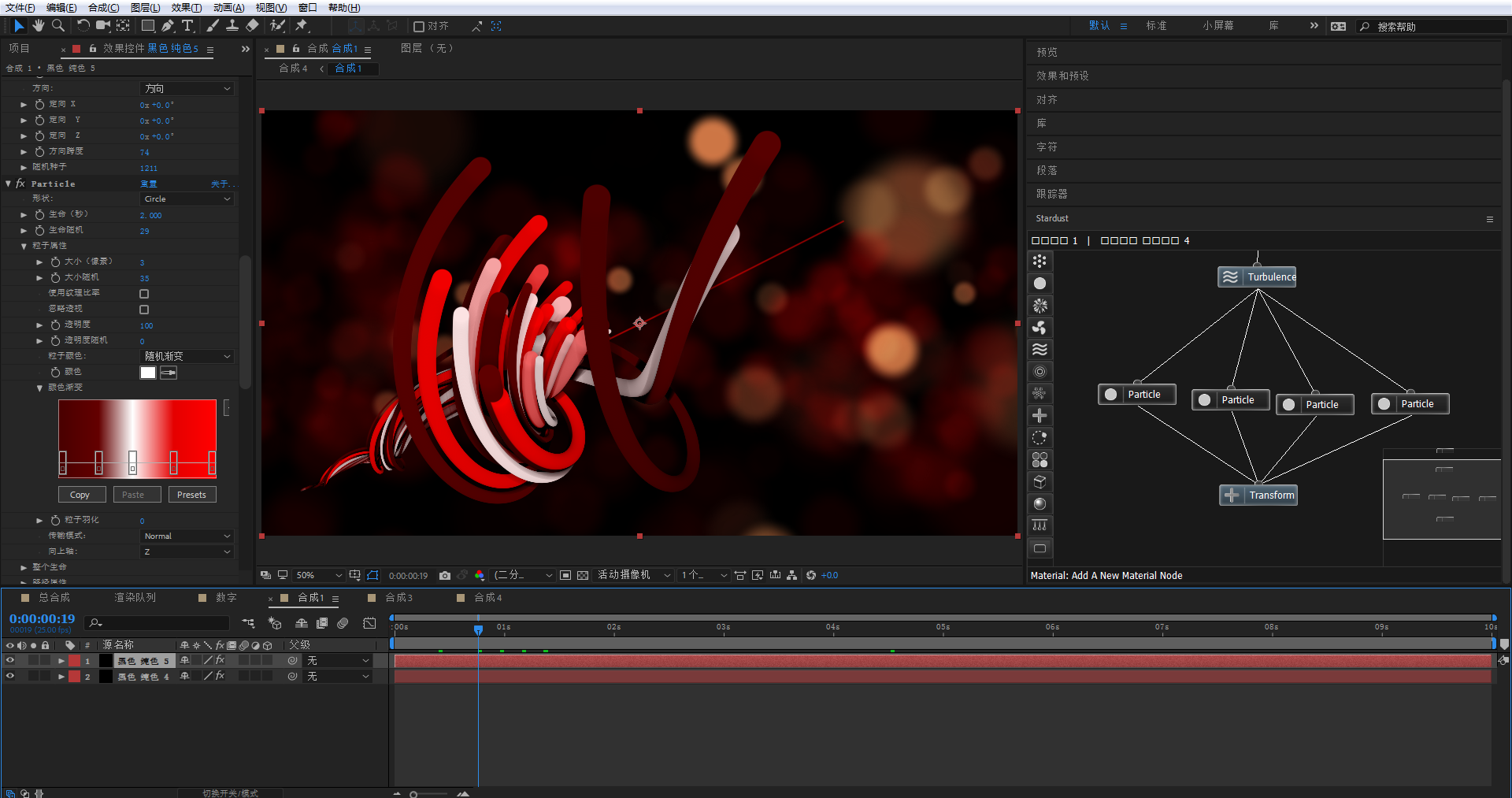Enable the 忽略透视 checkbox
Viewport: 1512px width, 798px height.
pos(144,310)
